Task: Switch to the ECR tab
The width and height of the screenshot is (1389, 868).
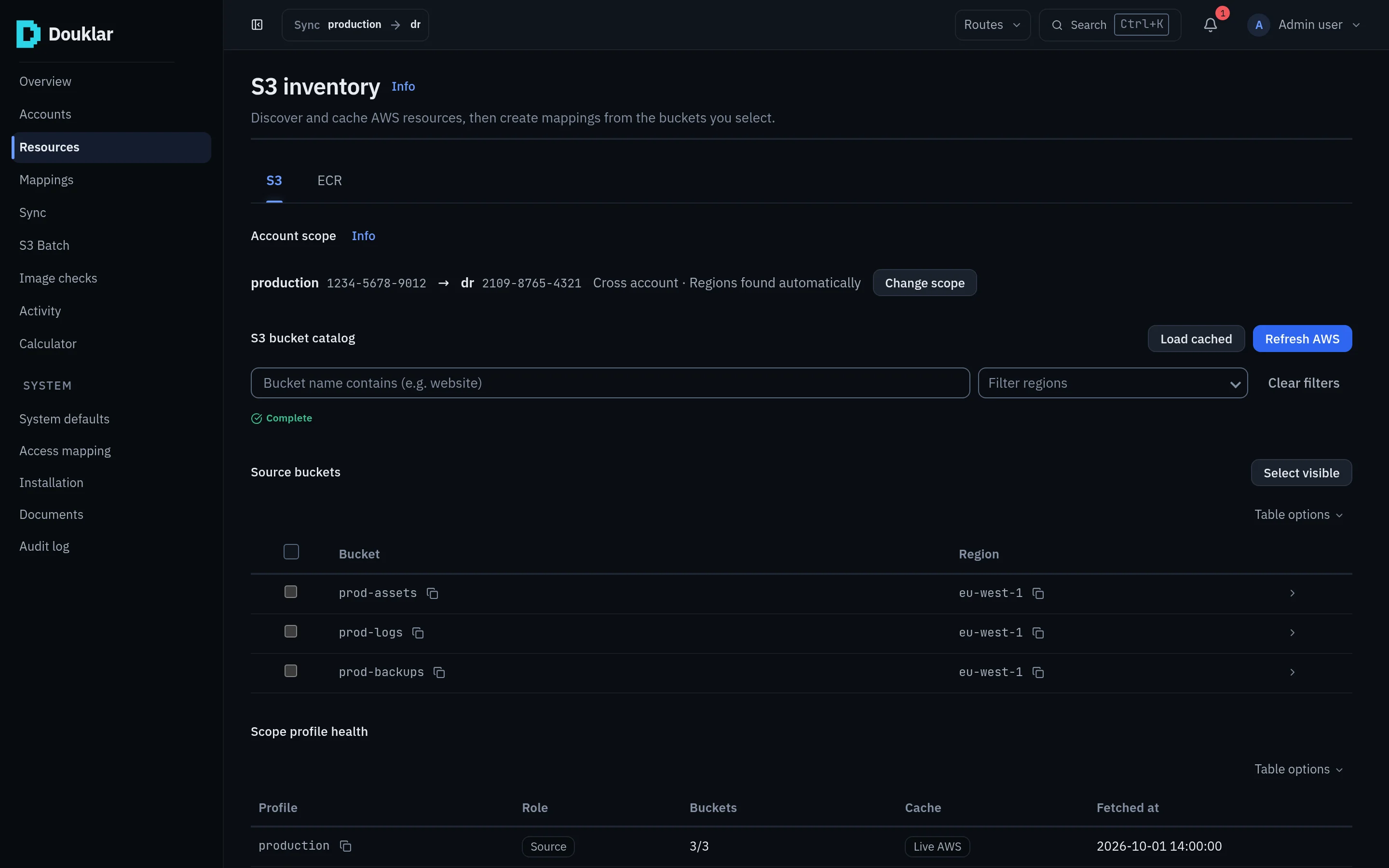Action: 329,181
